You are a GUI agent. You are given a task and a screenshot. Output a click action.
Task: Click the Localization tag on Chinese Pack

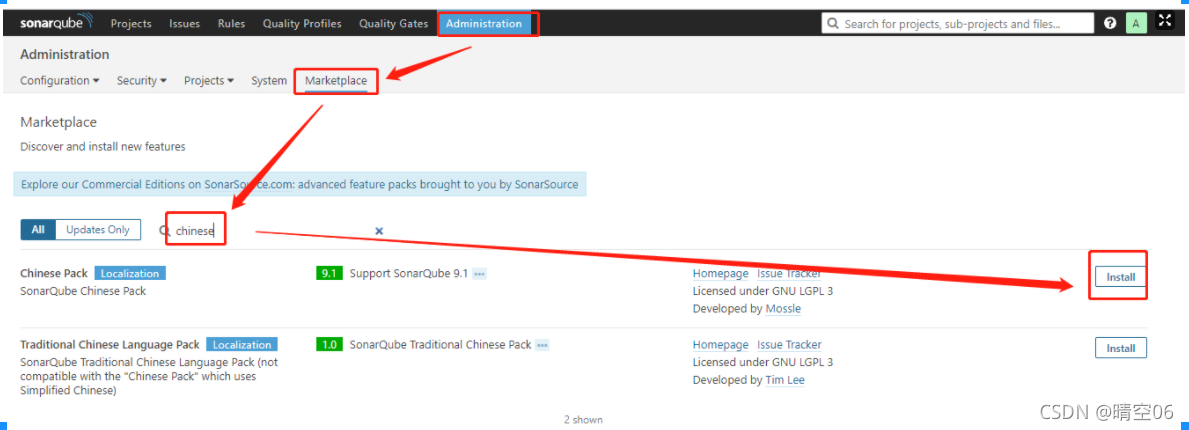(x=130, y=273)
